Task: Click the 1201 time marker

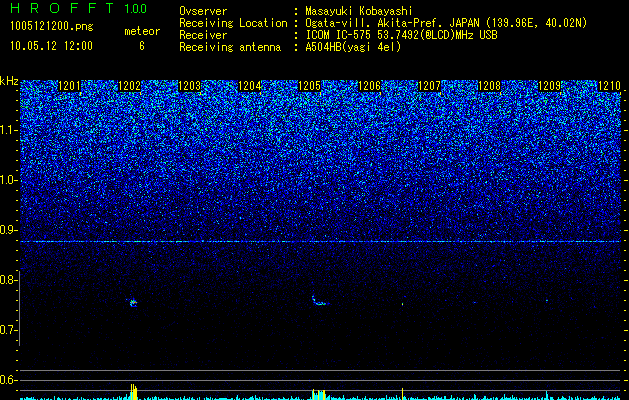Action: pos(69,86)
